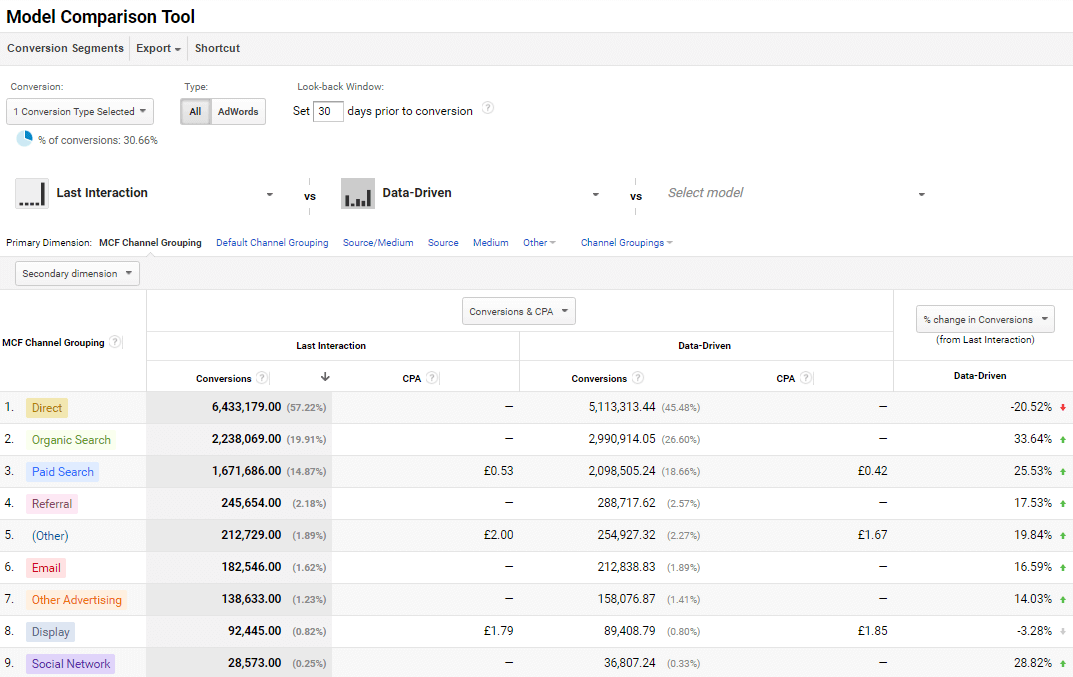
Task: Open help for Last Interaction Conversions column
Action: [261, 378]
